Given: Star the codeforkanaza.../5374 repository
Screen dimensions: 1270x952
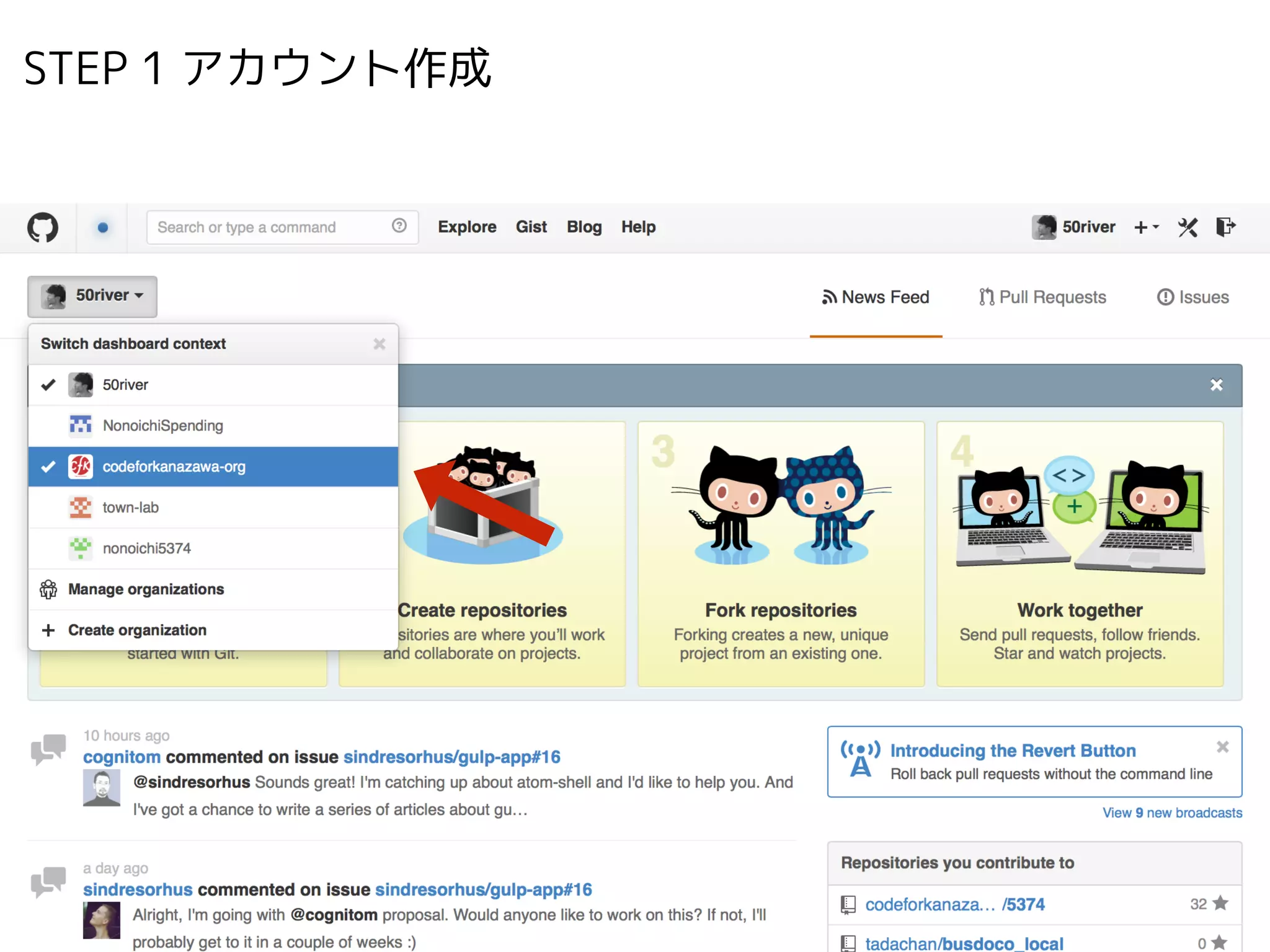Looking at the screenshot, I should [x=1220, y=904].
